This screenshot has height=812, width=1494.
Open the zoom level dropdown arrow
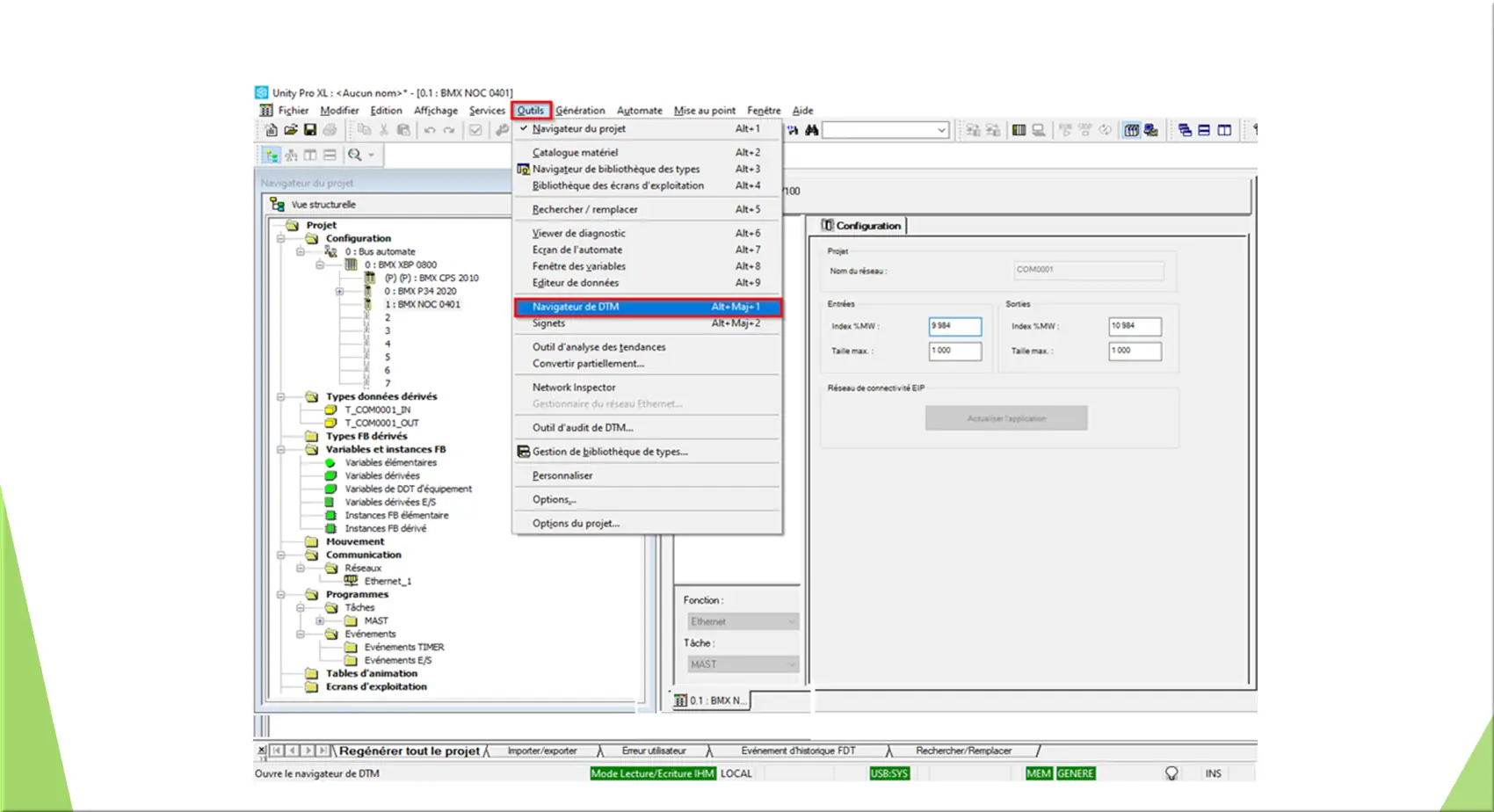371,155
